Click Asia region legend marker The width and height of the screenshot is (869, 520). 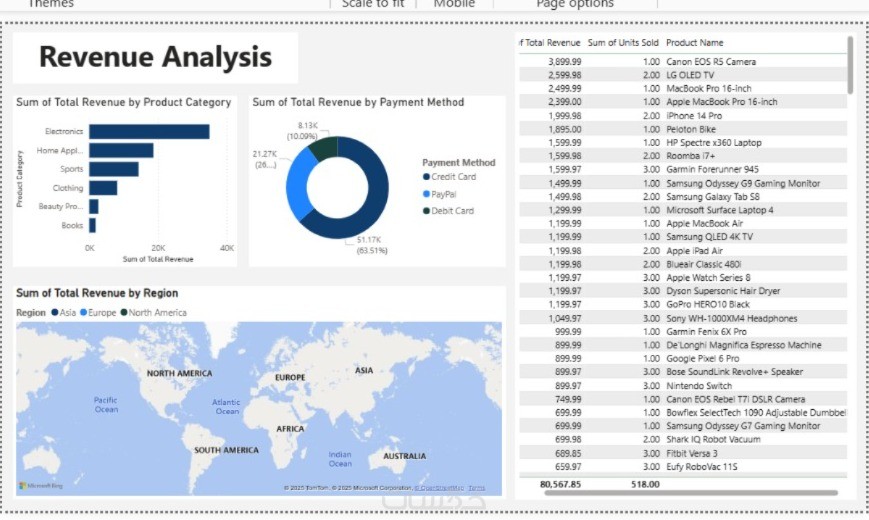[55, 313]
